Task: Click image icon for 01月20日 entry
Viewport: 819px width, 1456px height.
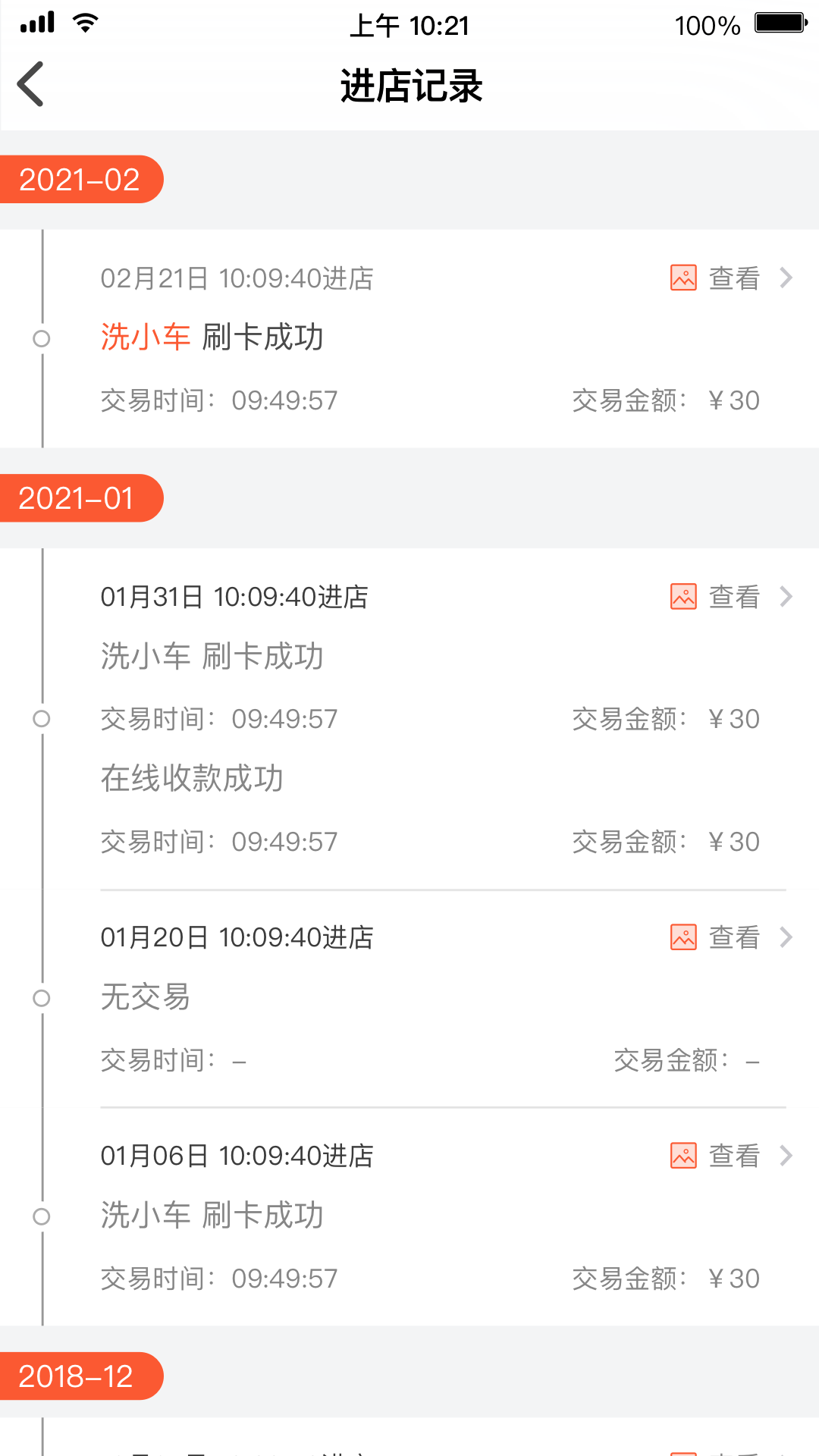Action: click(683, 937)
